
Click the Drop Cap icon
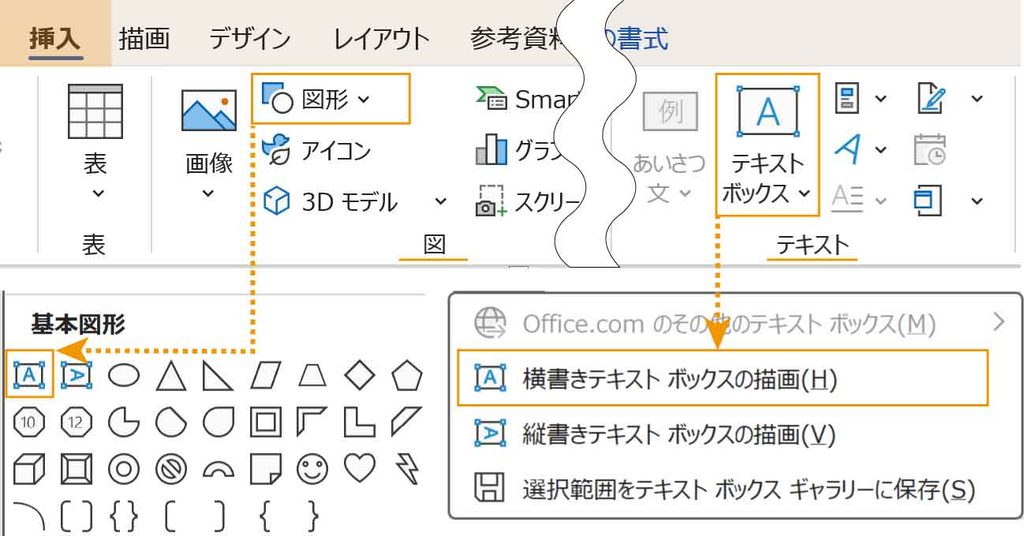point(848,200)
